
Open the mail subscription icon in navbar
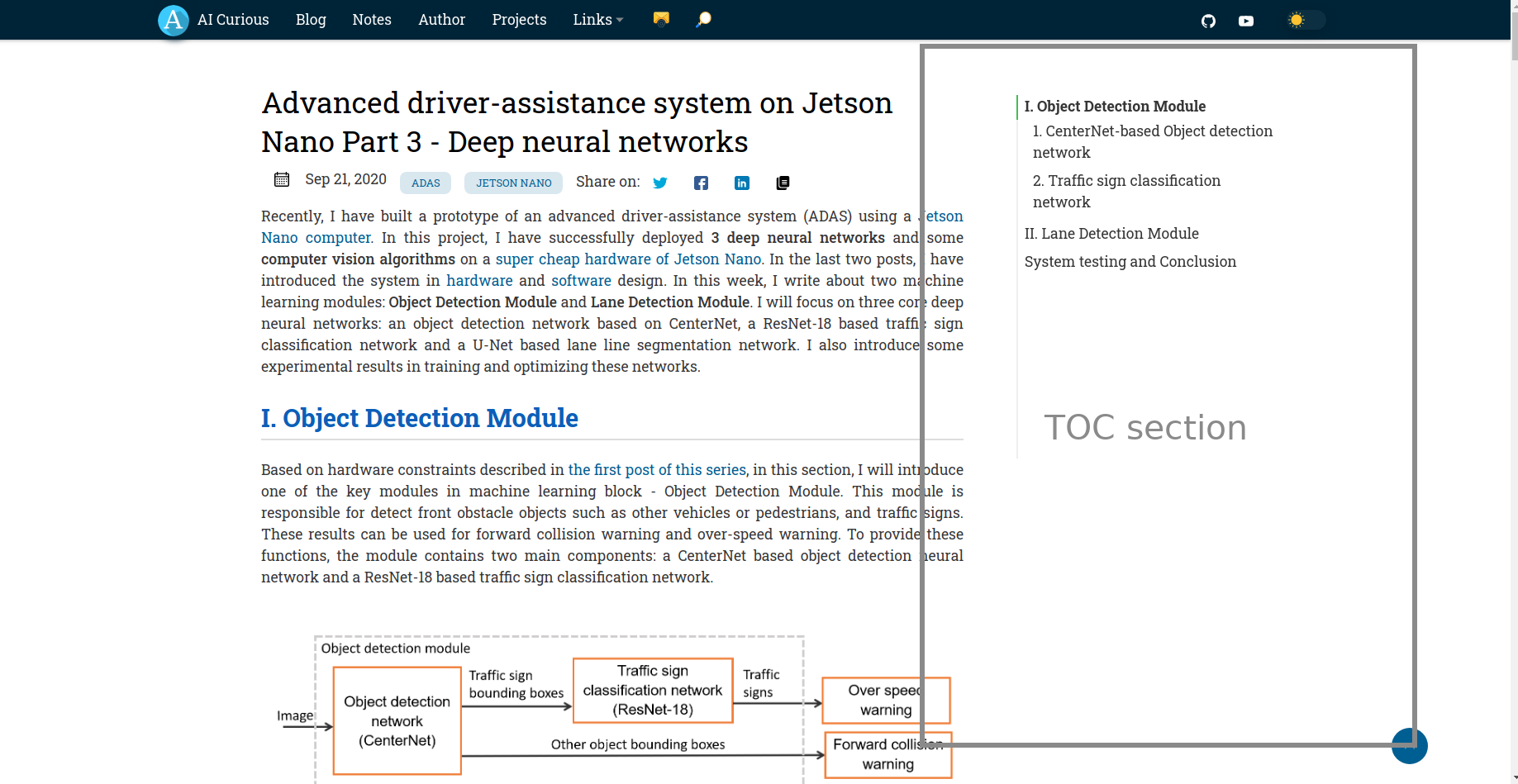661,19
